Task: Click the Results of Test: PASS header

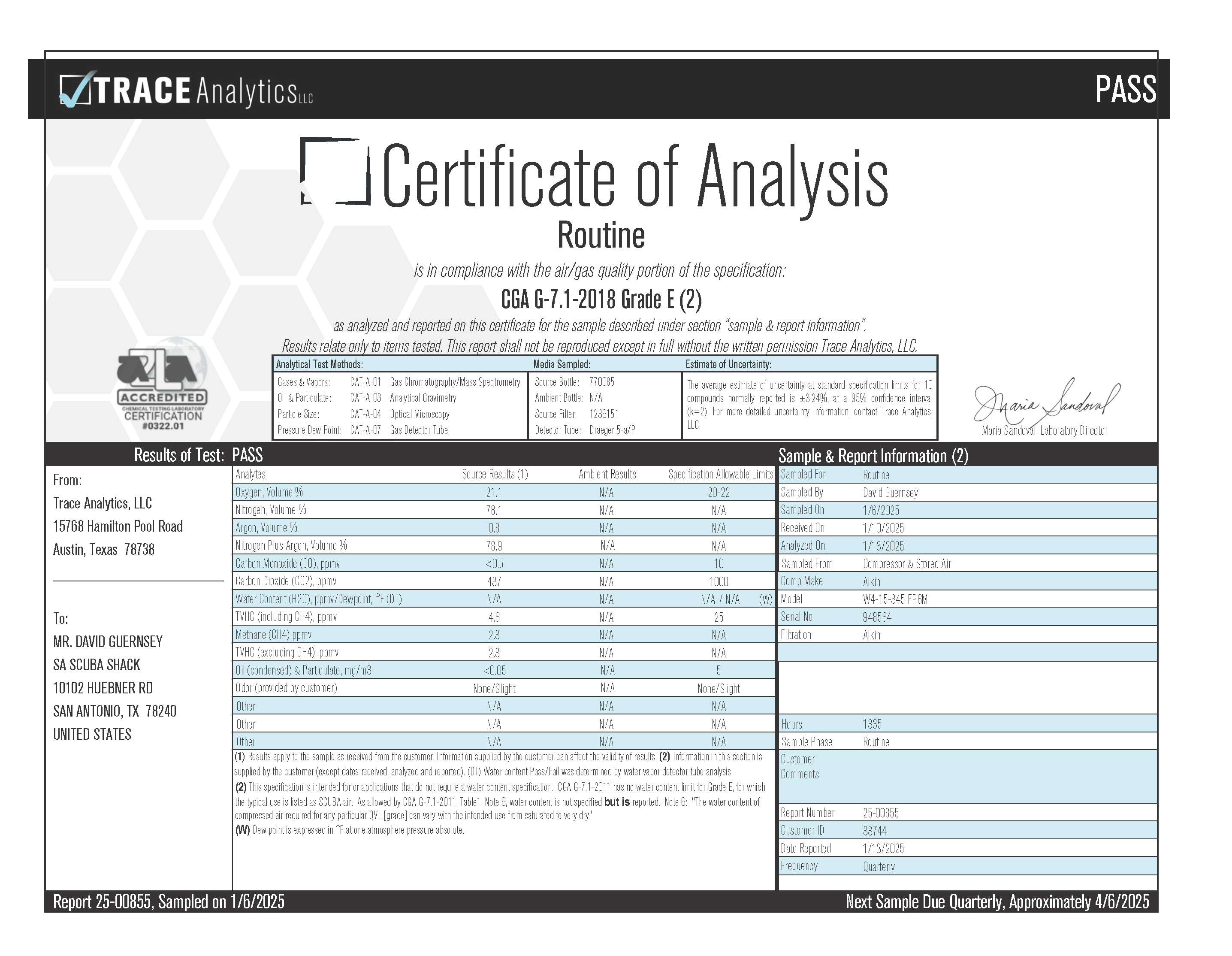Action: (x=198, y=455)
